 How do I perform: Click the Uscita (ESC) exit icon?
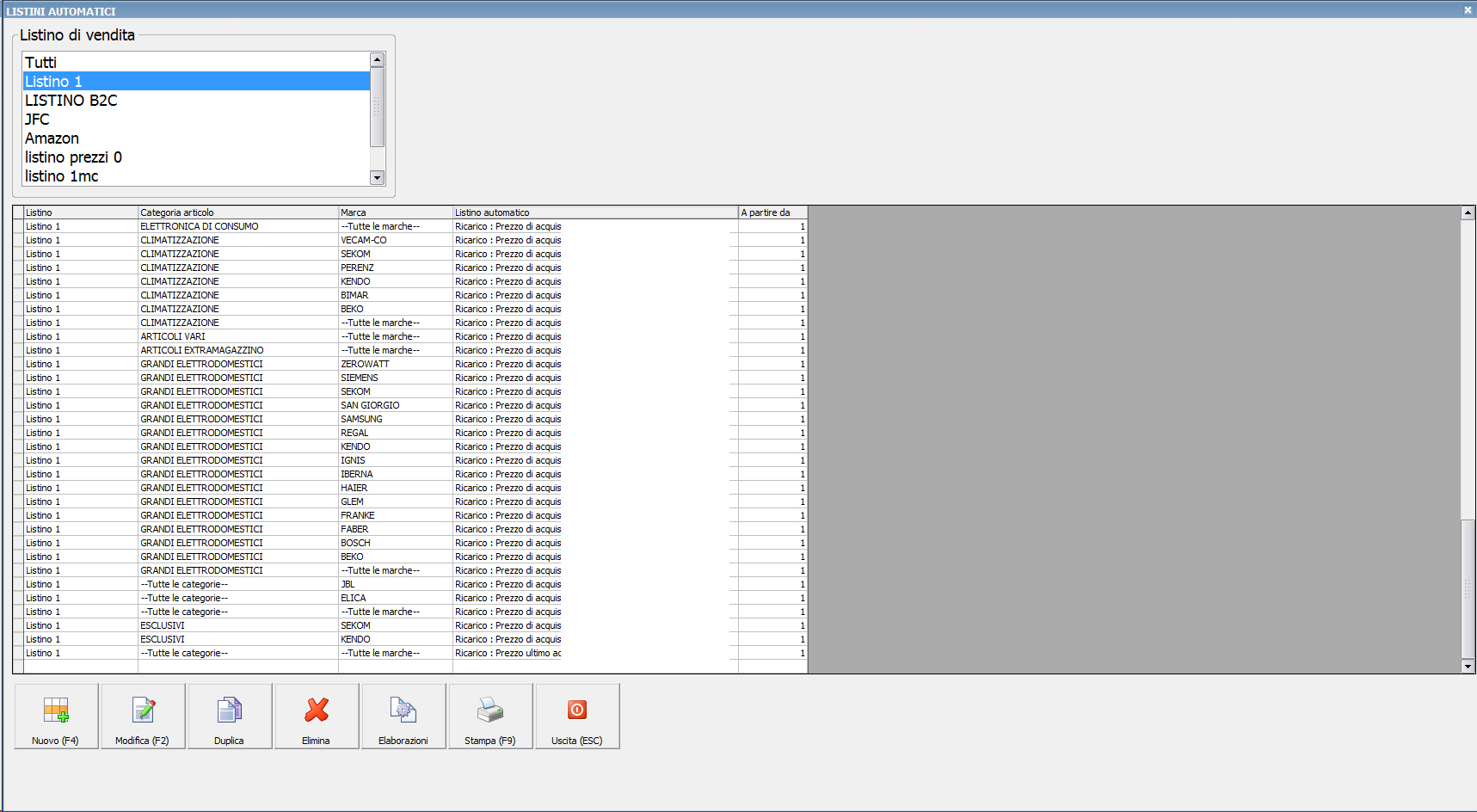coord(577,710)
